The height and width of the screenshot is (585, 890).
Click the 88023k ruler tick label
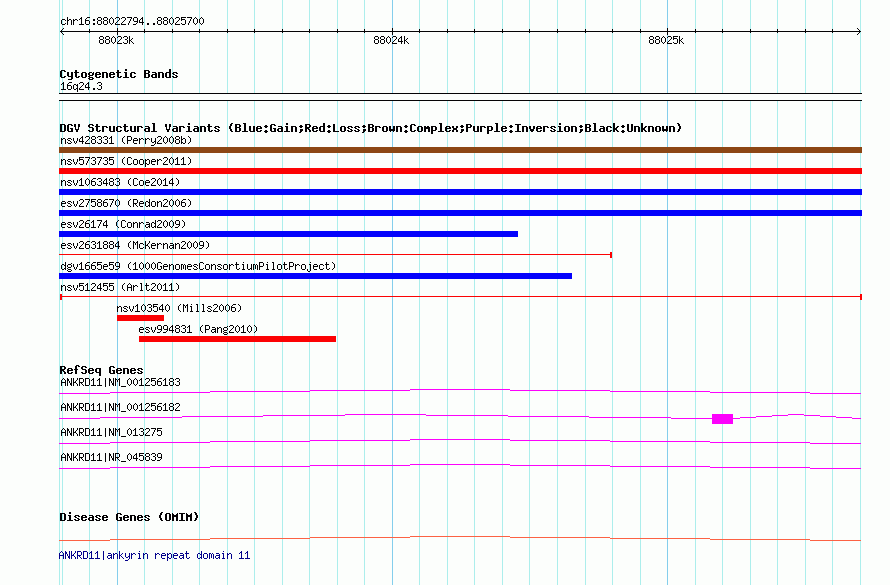[x=116, y=40]
